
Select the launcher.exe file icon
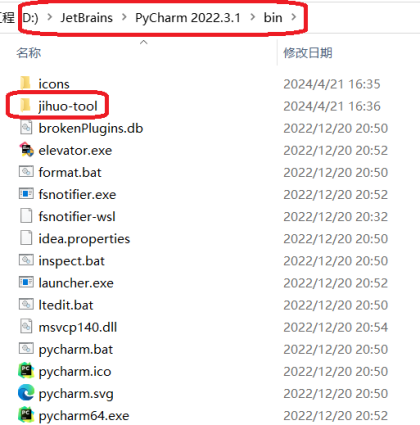tap(26, 282)
